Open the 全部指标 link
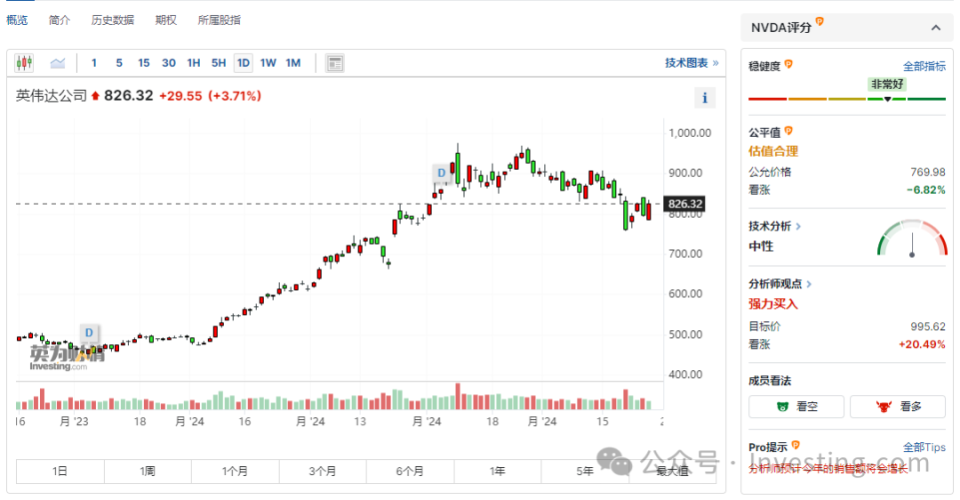Image resolution: width=960 pixels, height=500 pixels. [924, 66]
